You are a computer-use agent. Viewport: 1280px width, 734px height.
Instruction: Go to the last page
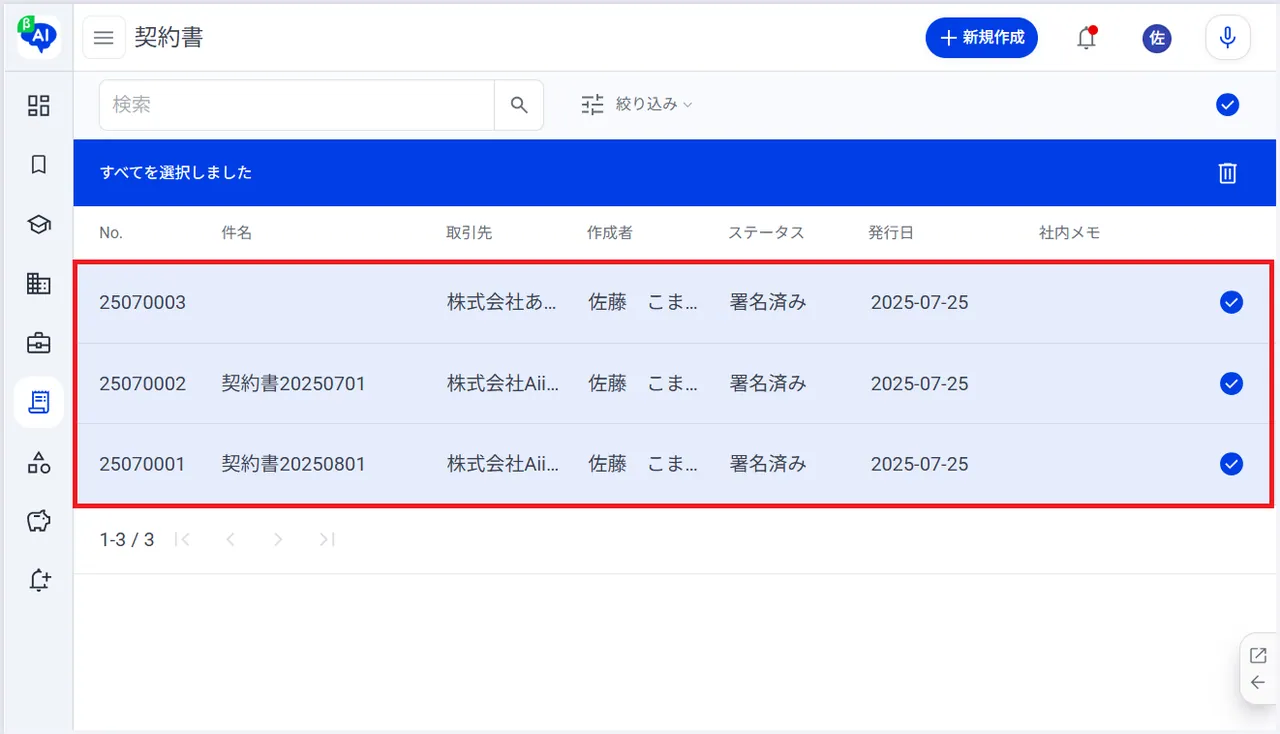point(326,540)
